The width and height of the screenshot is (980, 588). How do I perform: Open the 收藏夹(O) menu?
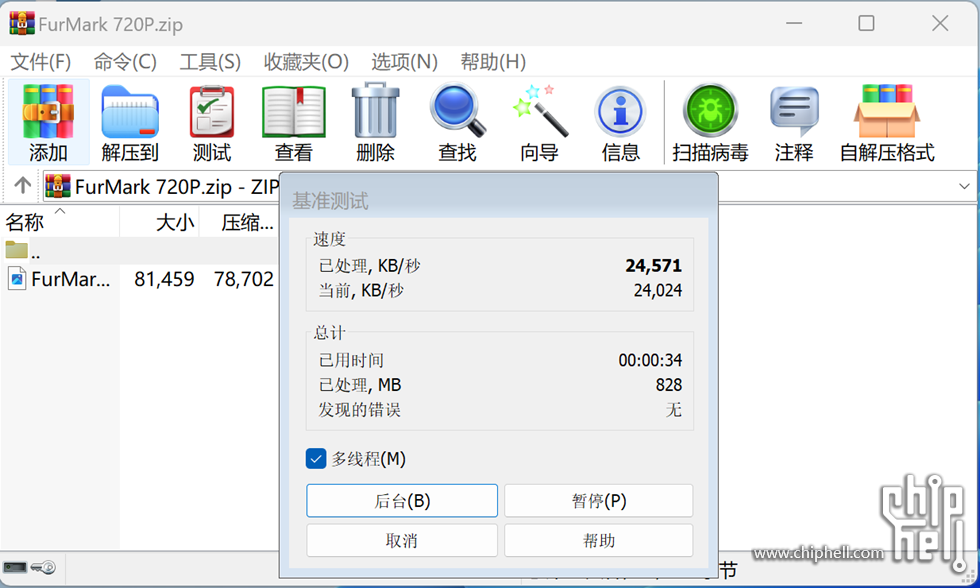306,62
